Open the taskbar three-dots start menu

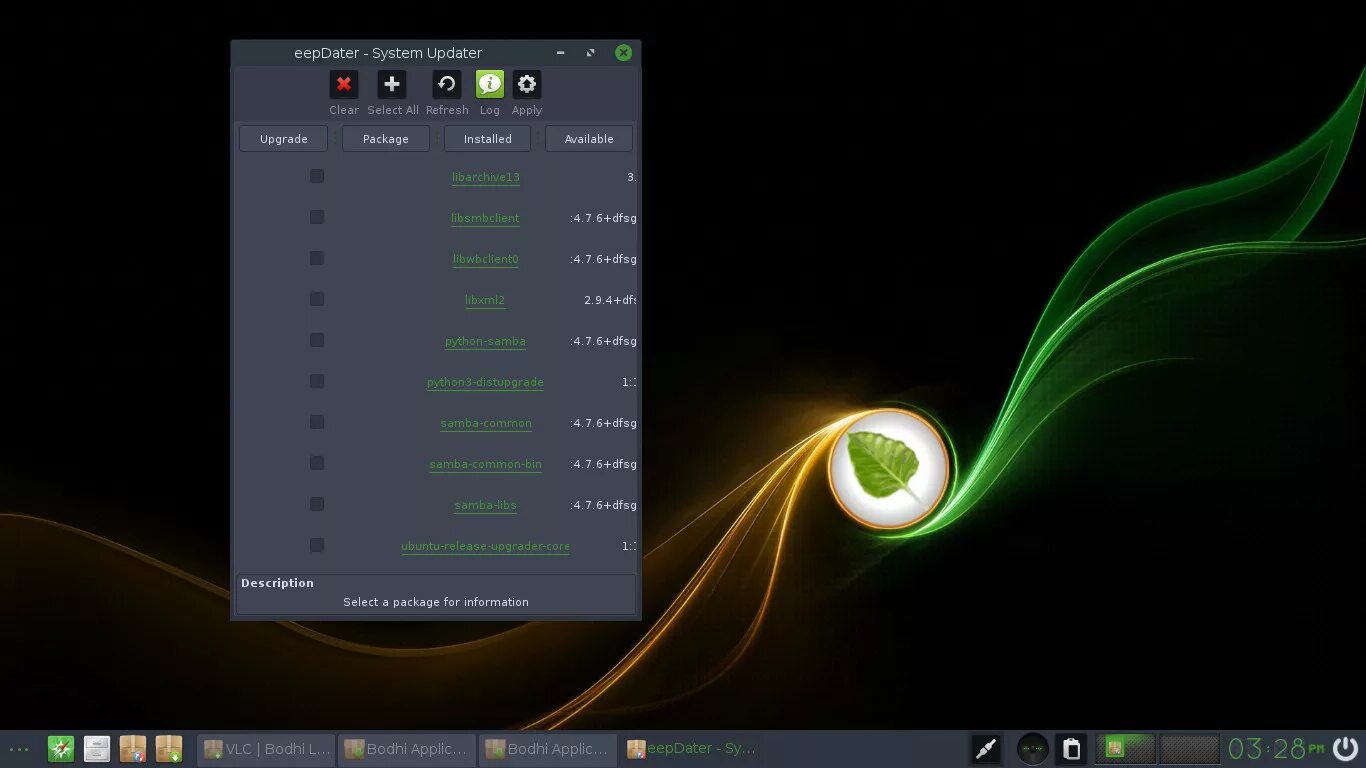pyautogui.click(x=19, y=749)
